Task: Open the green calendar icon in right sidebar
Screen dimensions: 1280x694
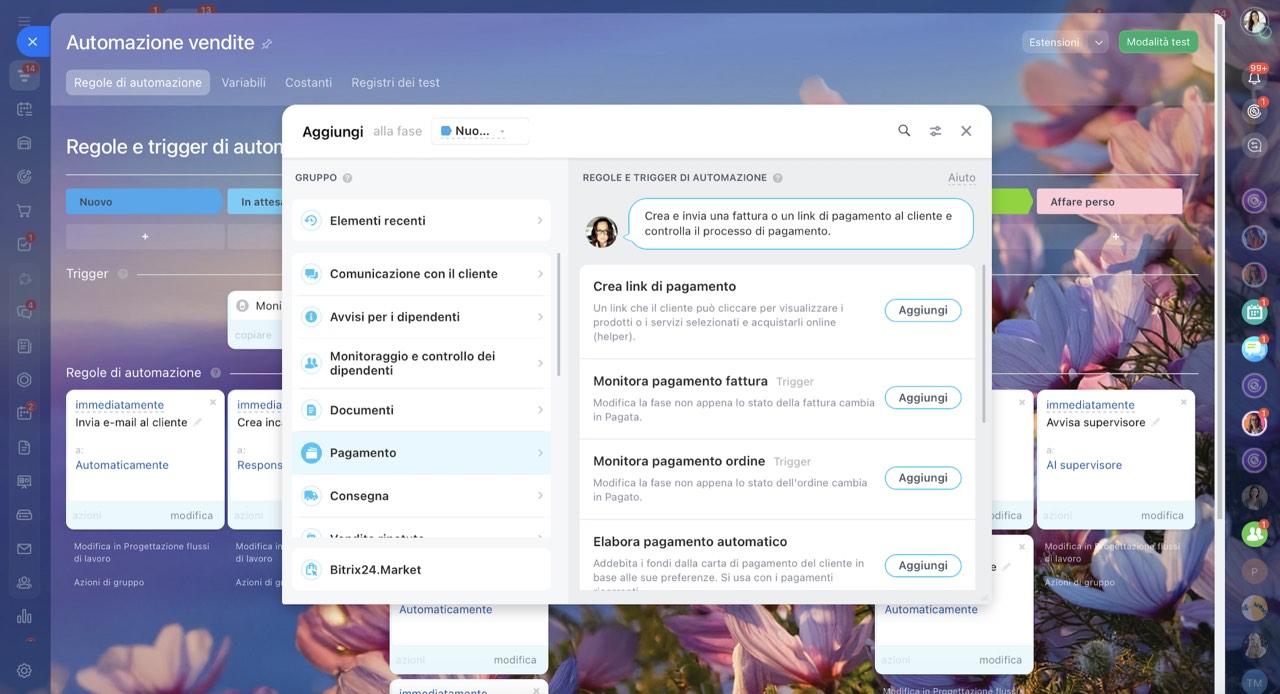Action: (1254, 312)
